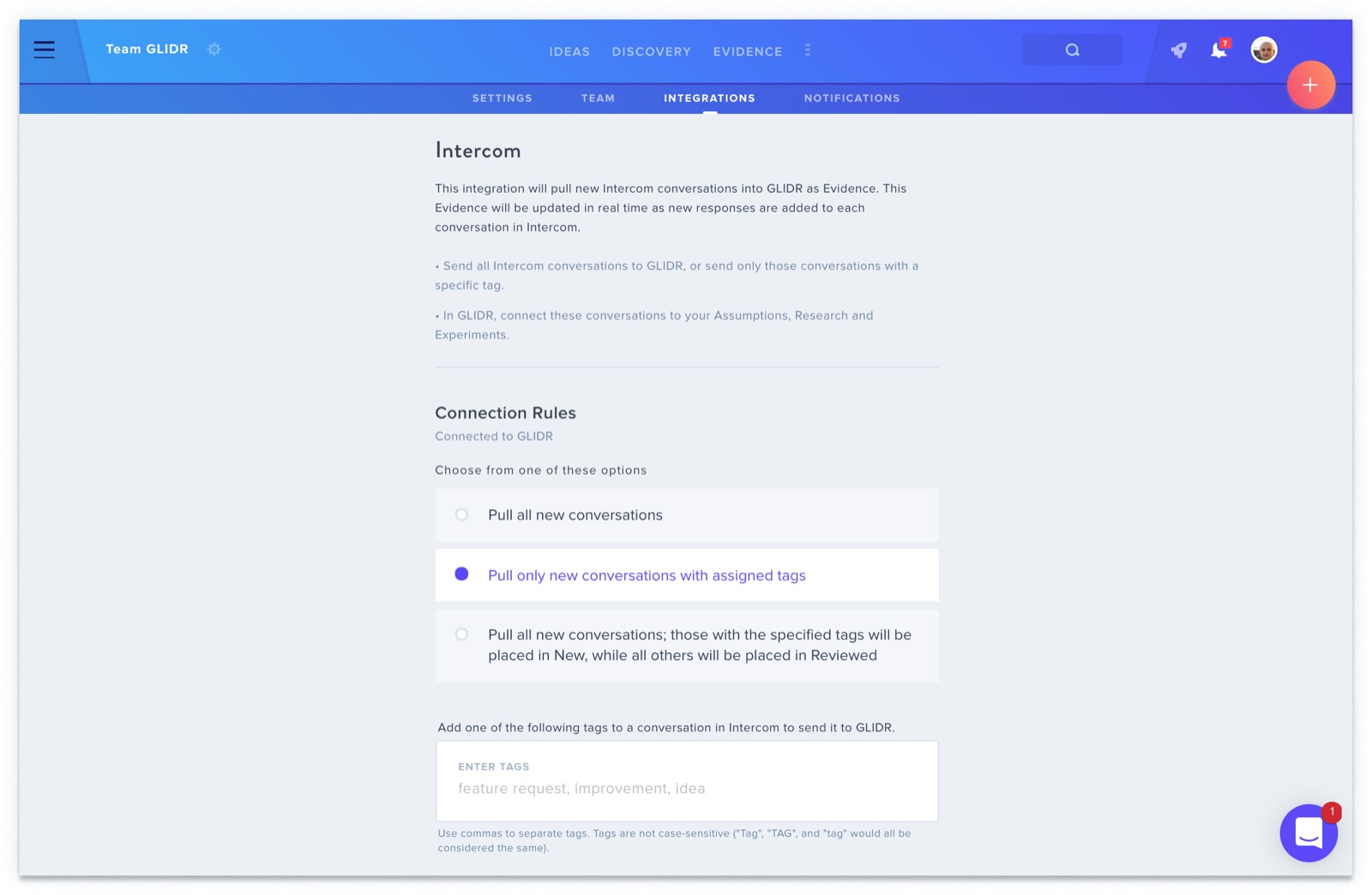1372x895 pixels.
Task: Click the Intercom heading
Action: 478,151
